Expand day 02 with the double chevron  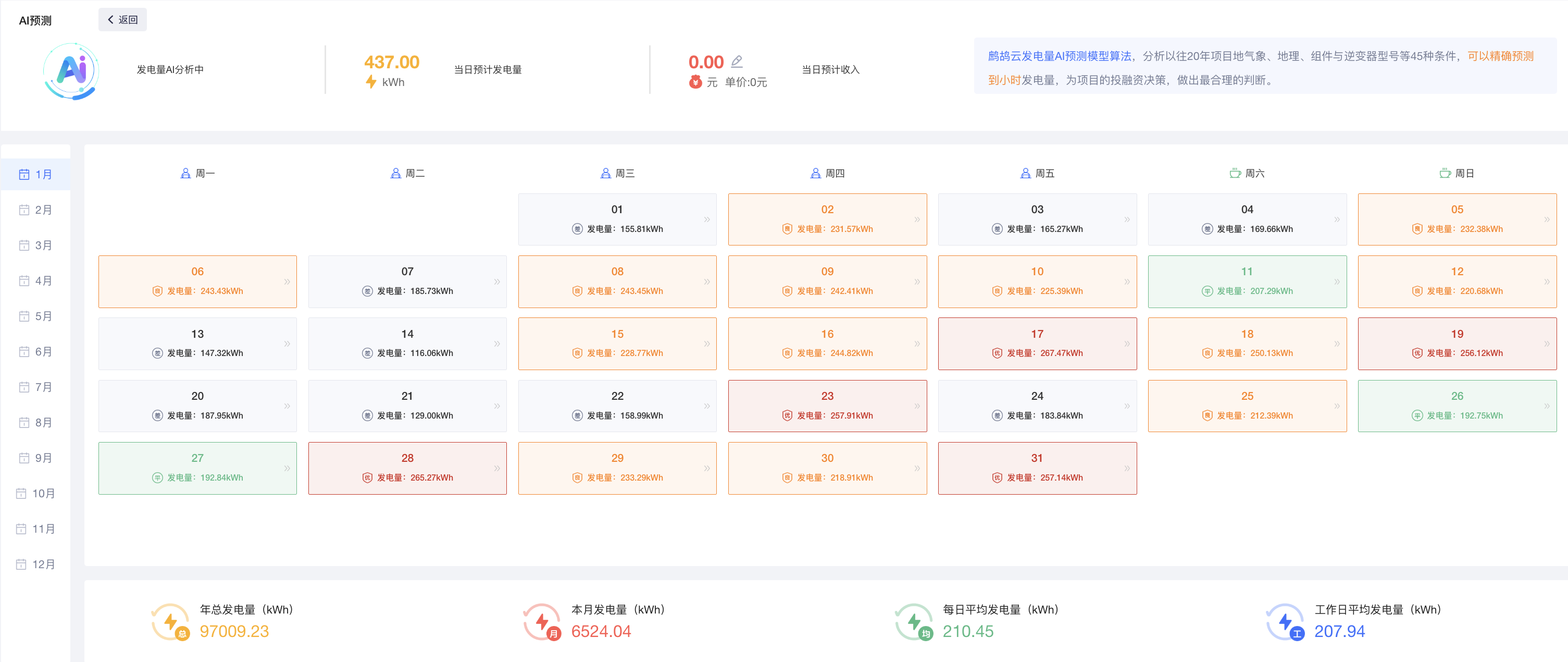917,219
